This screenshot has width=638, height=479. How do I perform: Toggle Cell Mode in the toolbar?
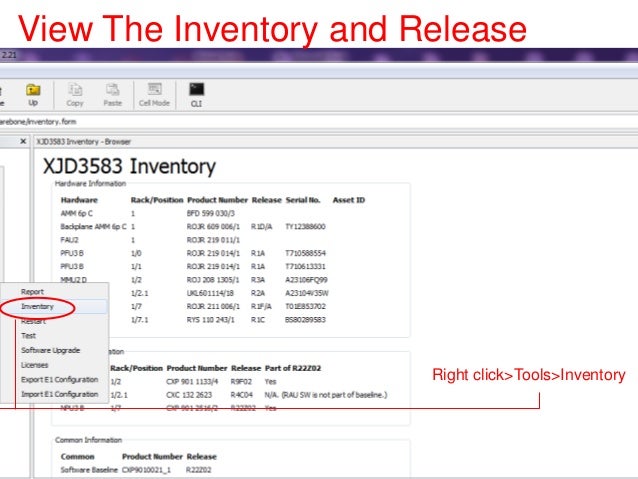pos(154,95)
